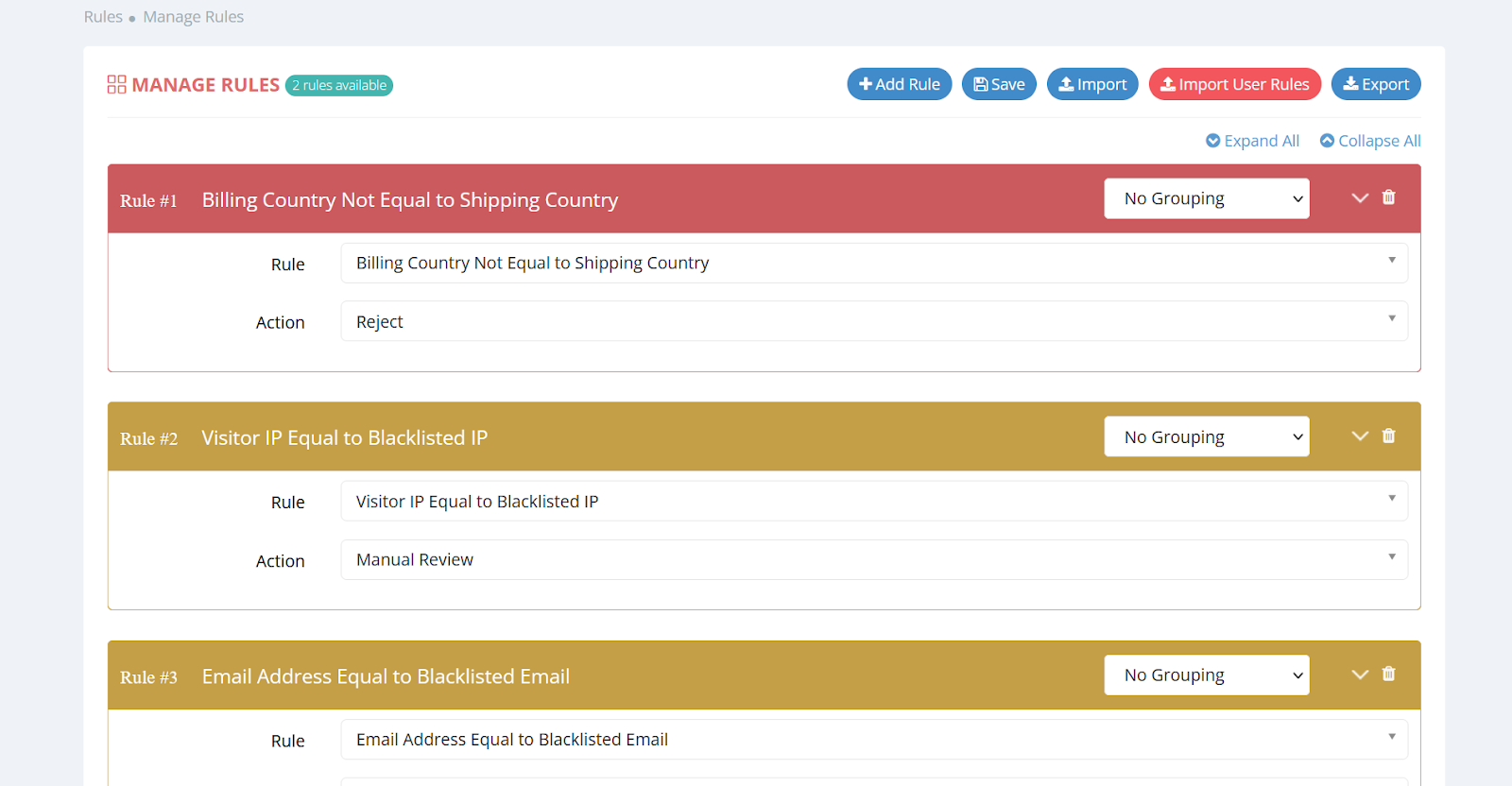Delete Rule #2 with trash icon
Screen dimensions: 1512x786
pyautogui.click(x=1388, y=436)
